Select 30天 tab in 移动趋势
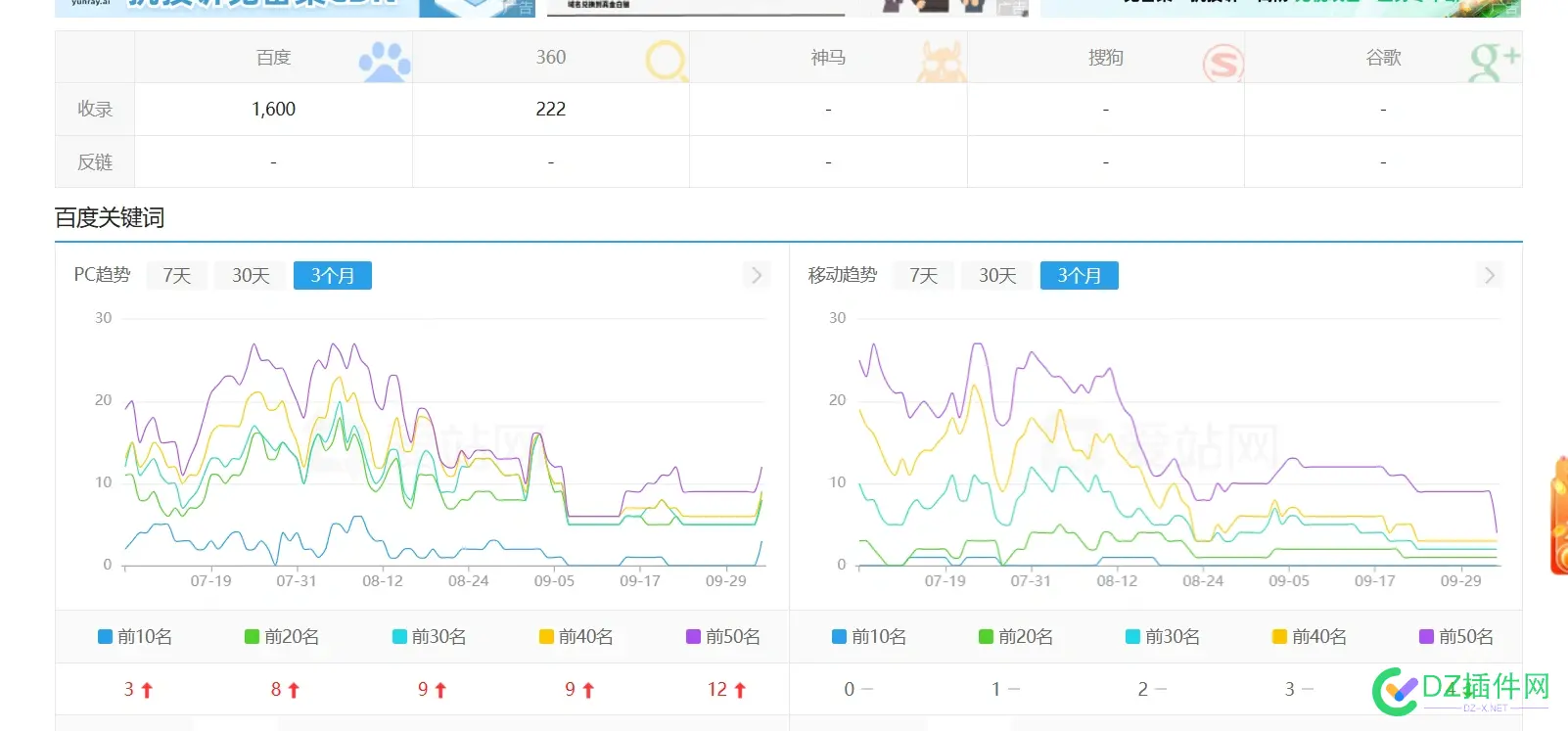Viewport: 1568px width, 731px height. (x=997, y=276)
